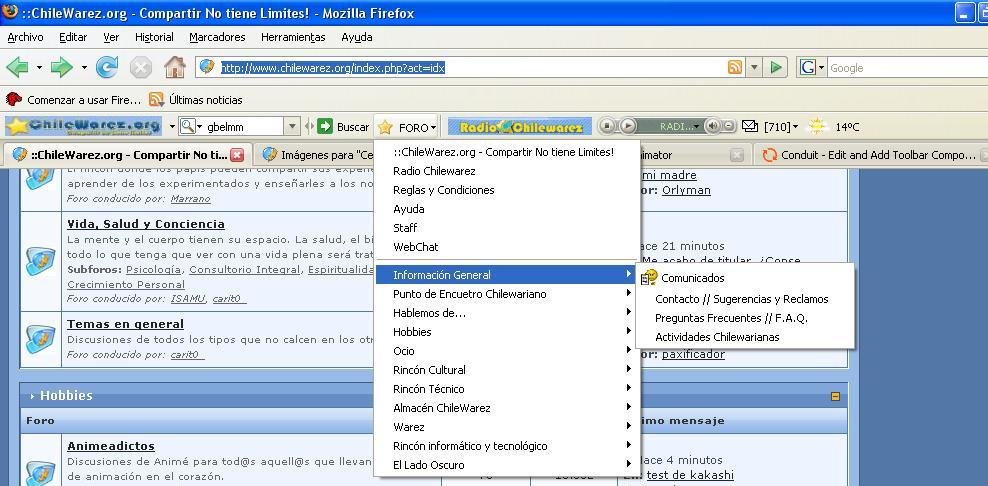Click the RSS feed icon in address bar
This screenshot has height=486, width=988.
pyautogui.click(x=735, y=67)
